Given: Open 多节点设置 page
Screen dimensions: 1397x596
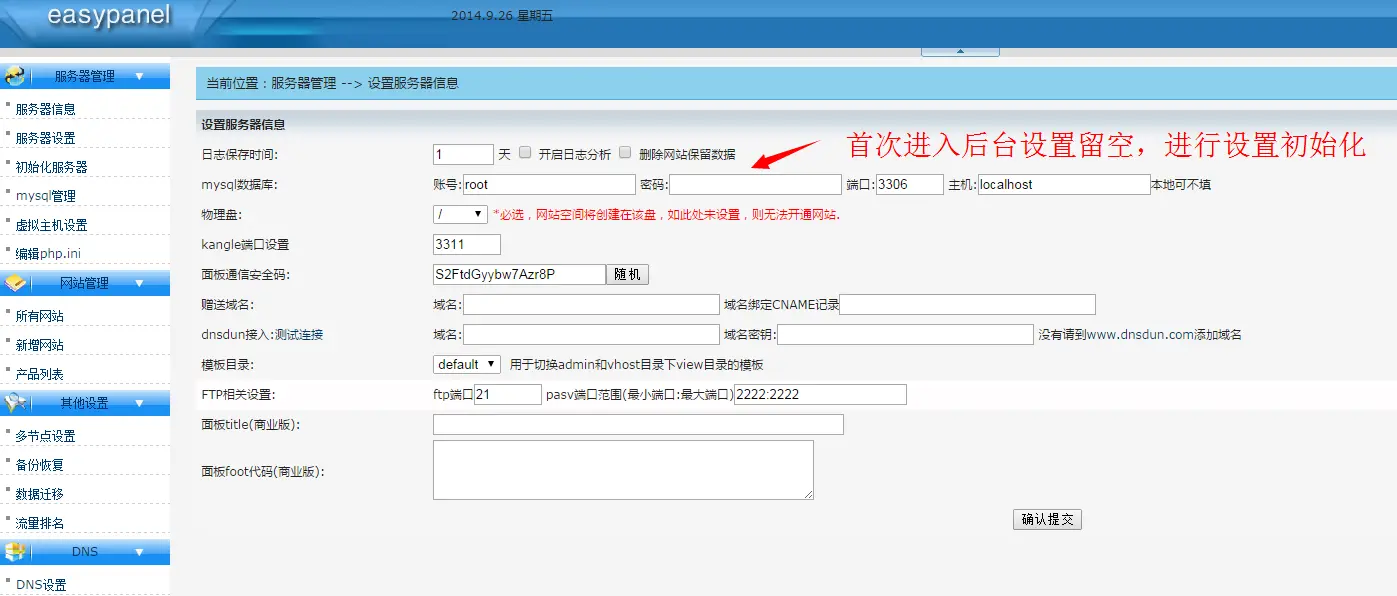Looking at the screenshot, I should (x=46, y=436).
